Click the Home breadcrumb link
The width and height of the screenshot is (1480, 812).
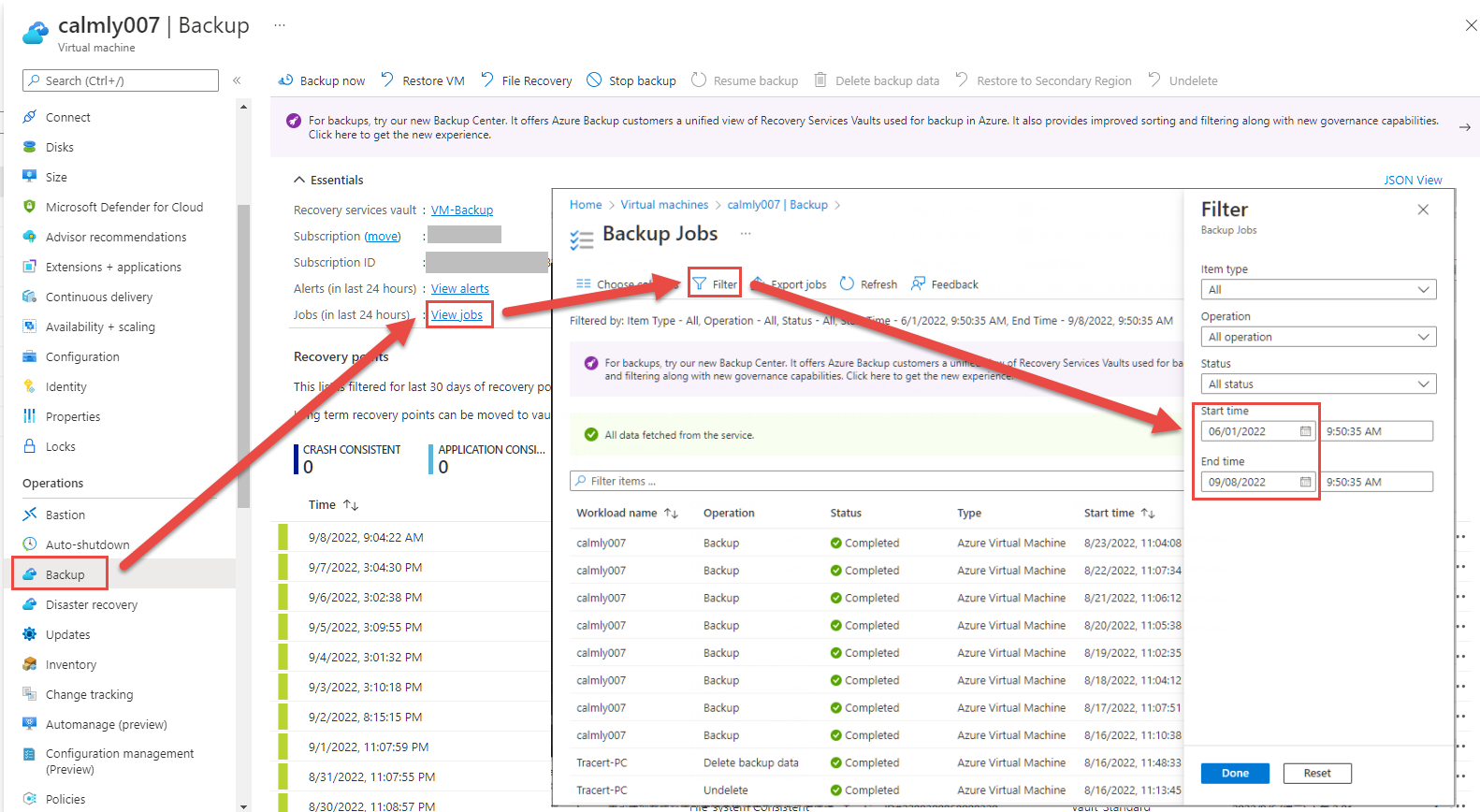pos(586,204)
